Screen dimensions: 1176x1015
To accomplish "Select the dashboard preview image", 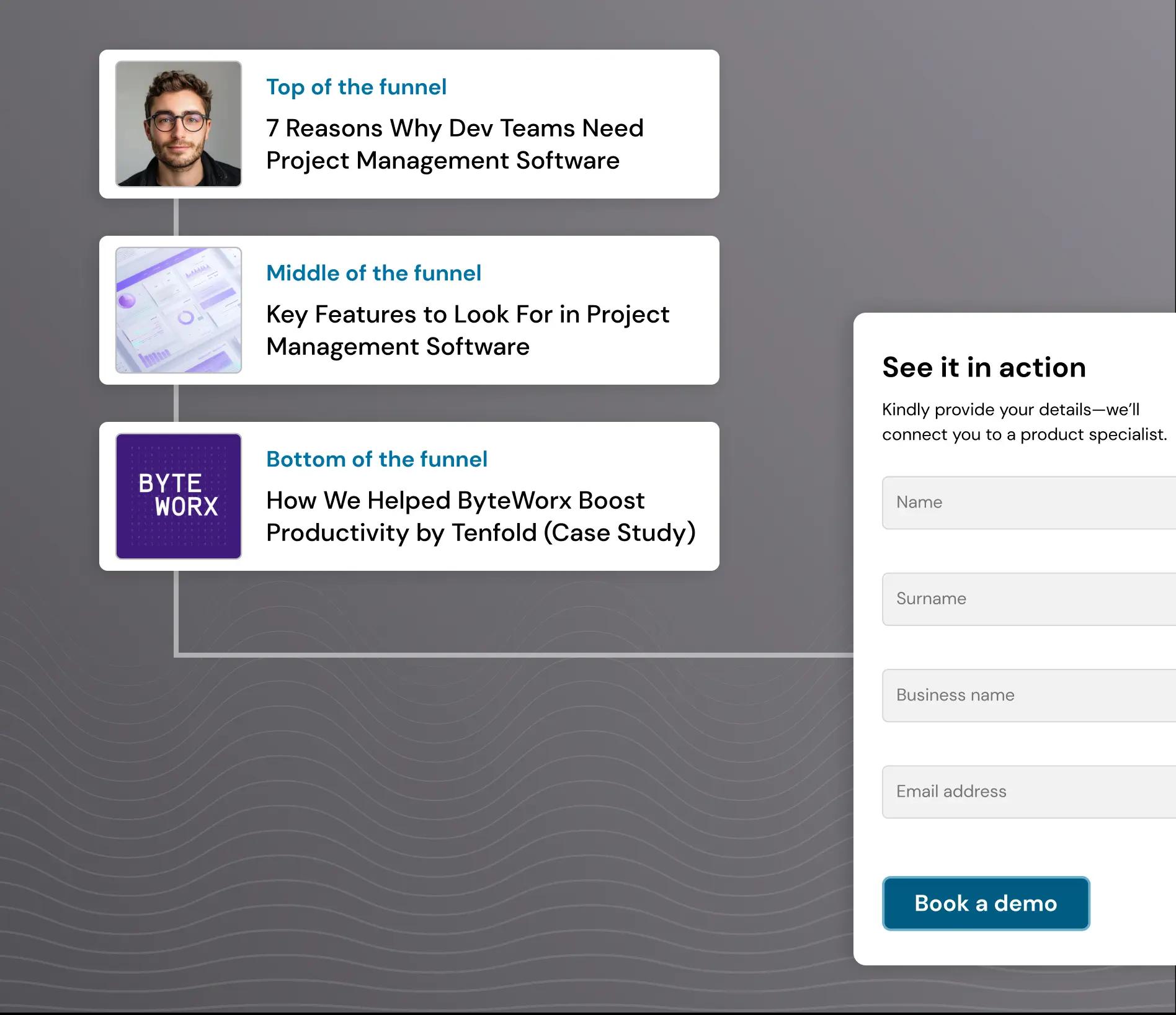I will coord(178,310).
